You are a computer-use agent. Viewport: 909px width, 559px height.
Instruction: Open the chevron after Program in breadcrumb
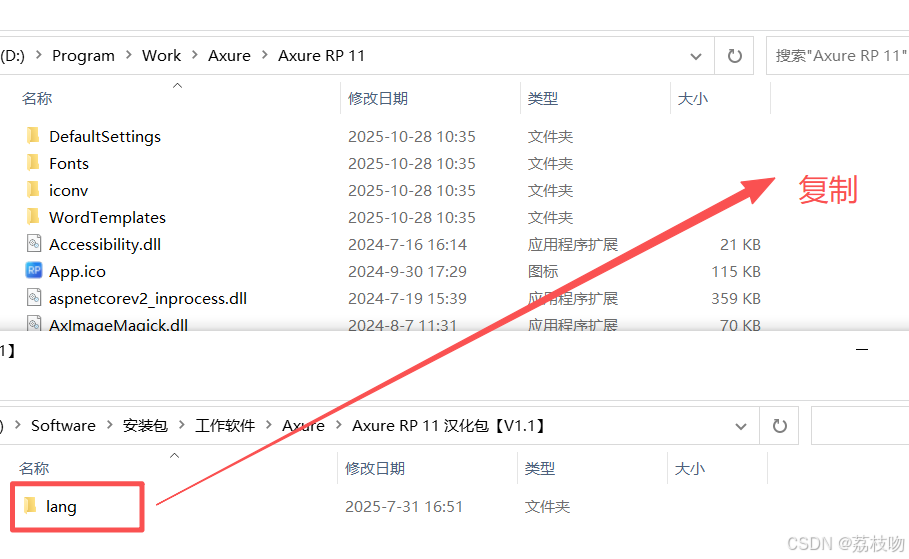click(129, 55)
